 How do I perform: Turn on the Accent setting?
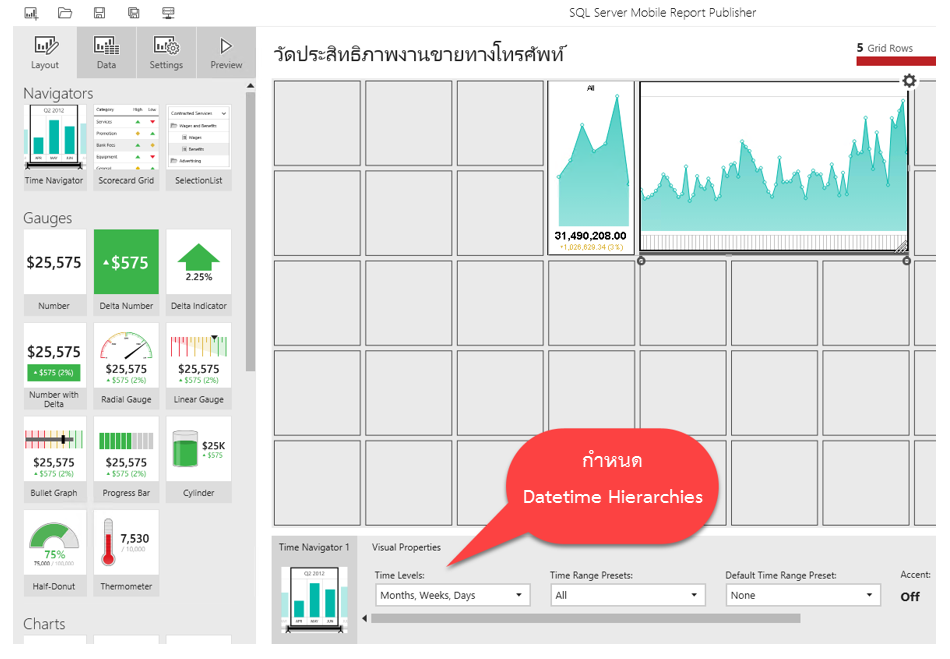pos(910,597)
